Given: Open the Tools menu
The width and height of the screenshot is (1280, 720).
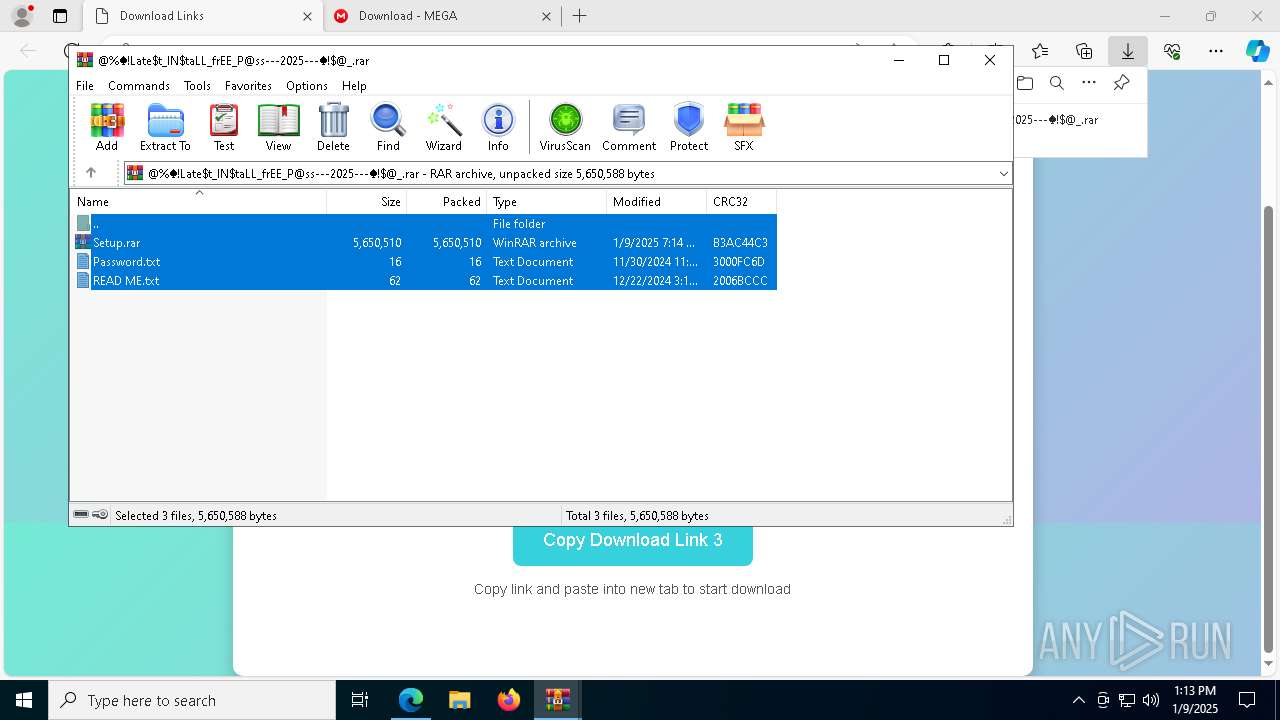Looking at the screenshot, I should (197, 86).
